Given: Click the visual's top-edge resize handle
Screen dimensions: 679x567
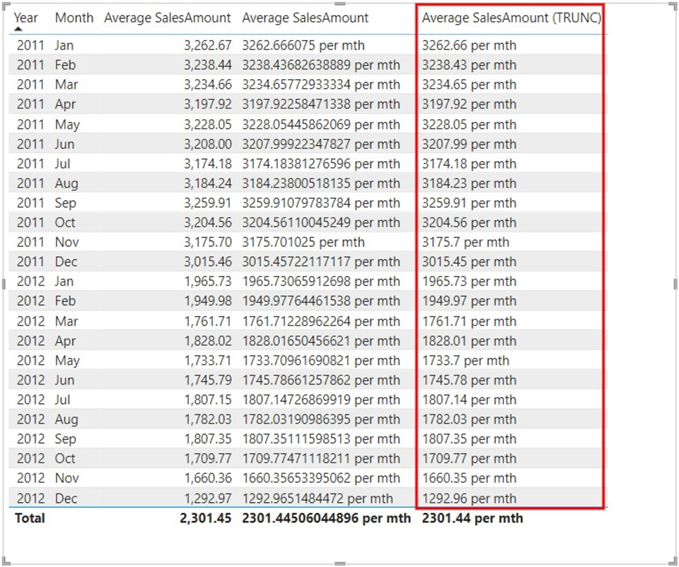Looking at the screenshot, I should point(340,4).
